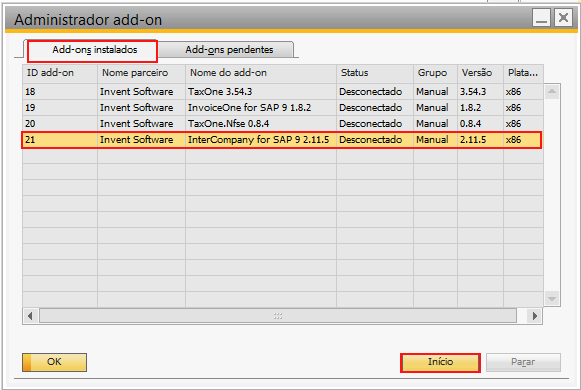Click horizontal scrollbar right arrow
The width and height of the screenshot is (581, 390).
tap(535, 316)
